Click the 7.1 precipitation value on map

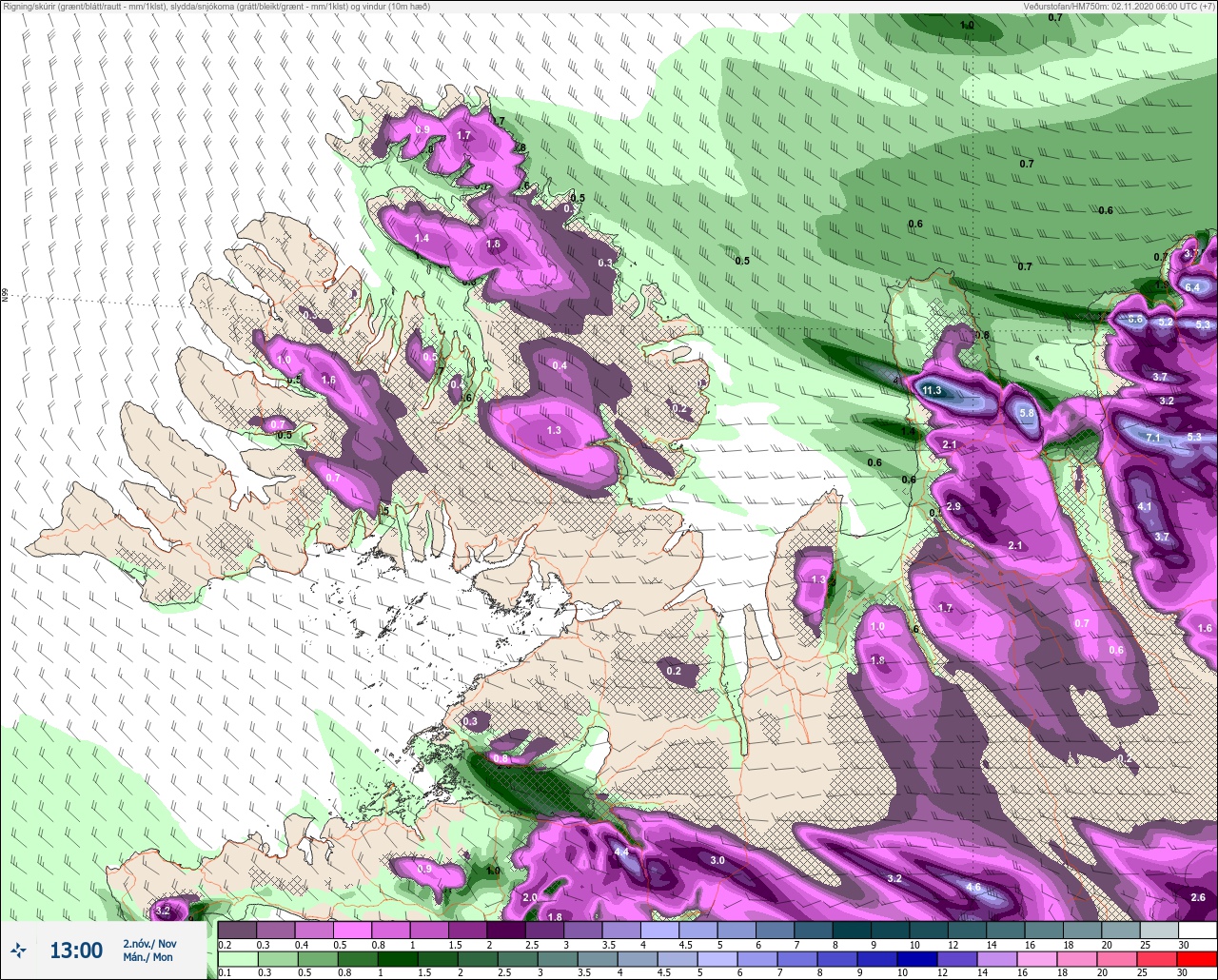pyautogui.click(x=1154, y=438)
